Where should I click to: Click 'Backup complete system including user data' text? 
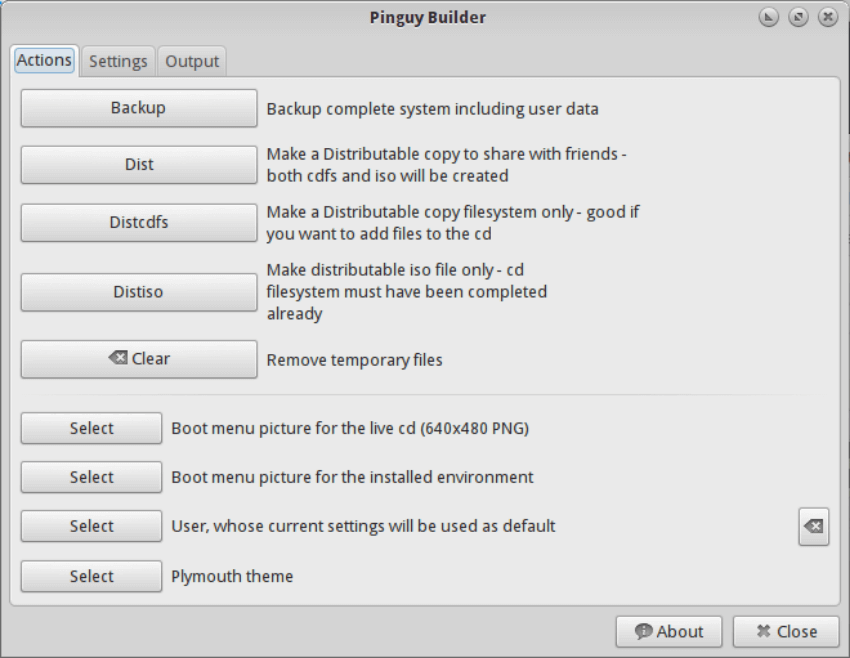coord(433,109)
